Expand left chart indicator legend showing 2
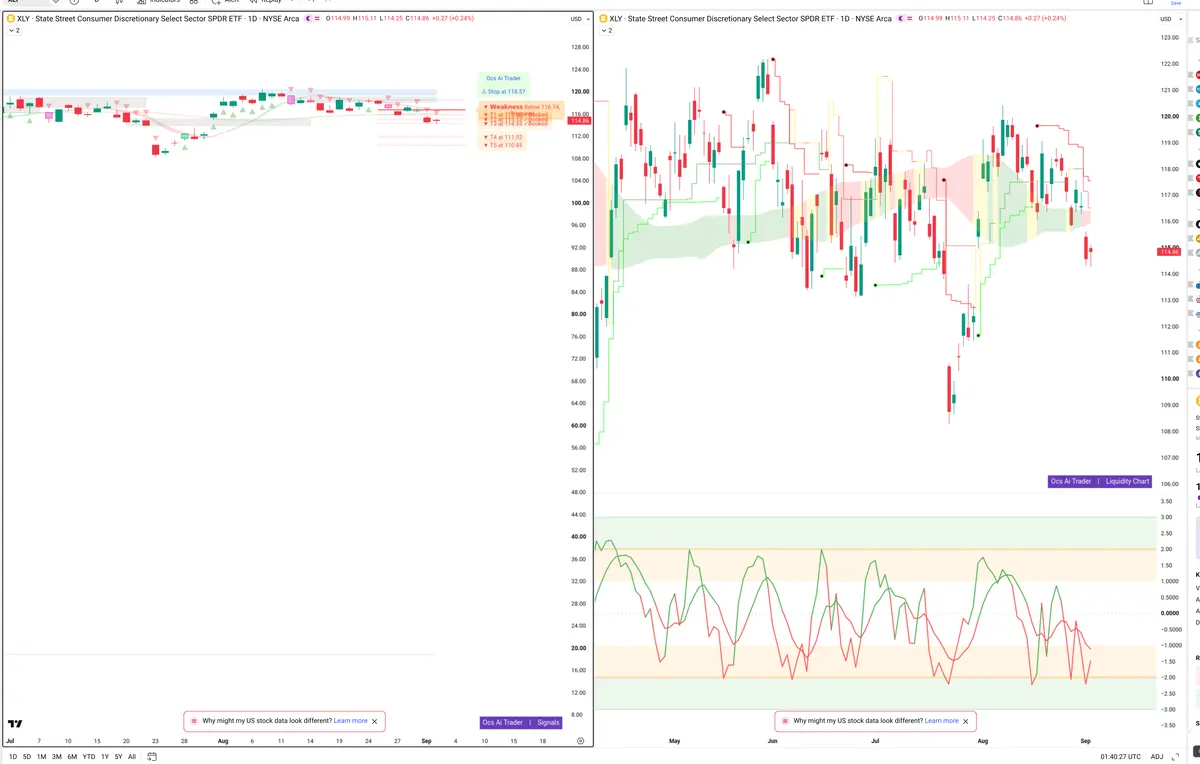The width and height of the screenshot is (1200, 764). [13, 31]
